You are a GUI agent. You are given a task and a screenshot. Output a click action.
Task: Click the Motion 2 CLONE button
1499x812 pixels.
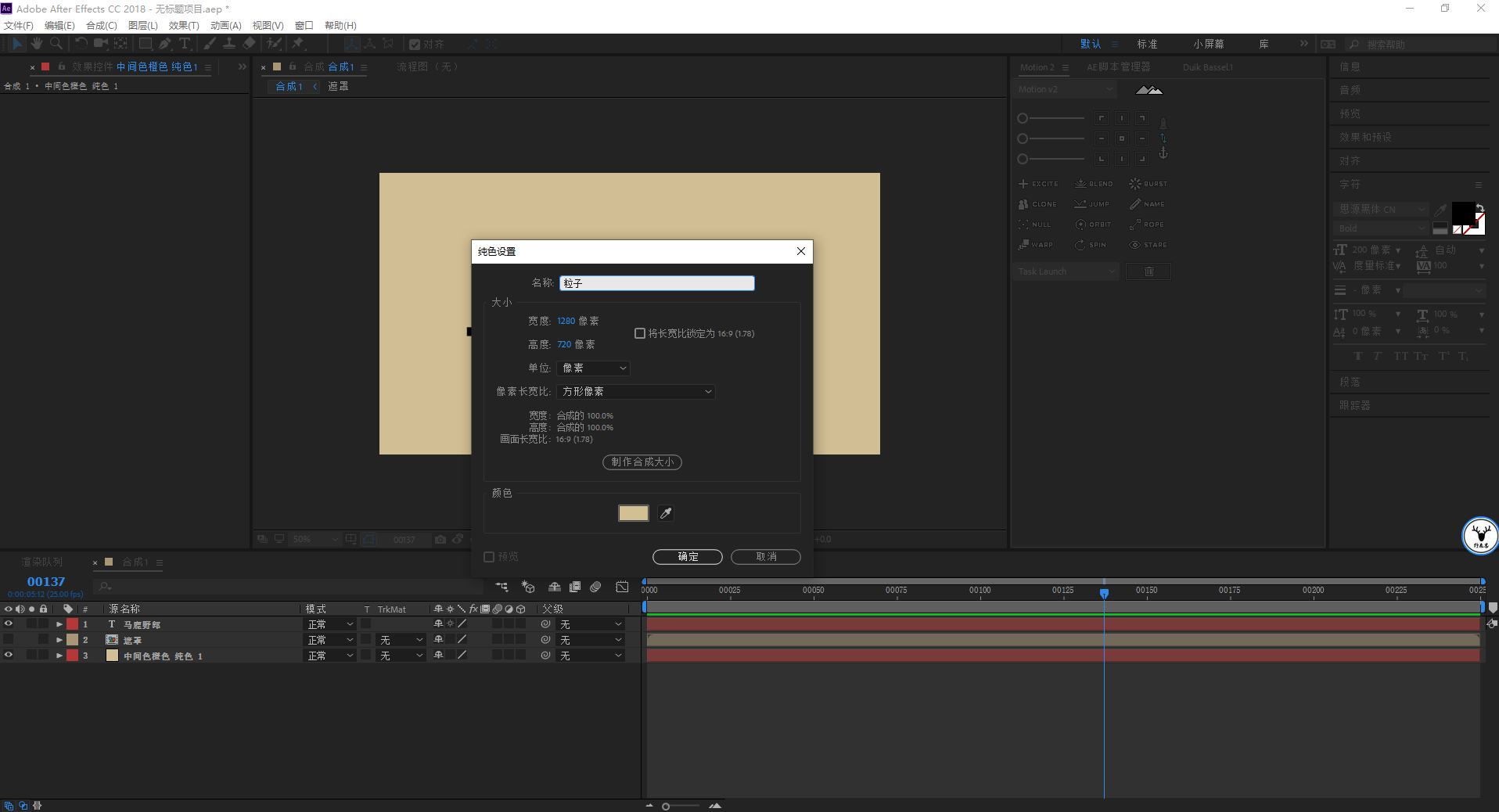click(1037, 204)
